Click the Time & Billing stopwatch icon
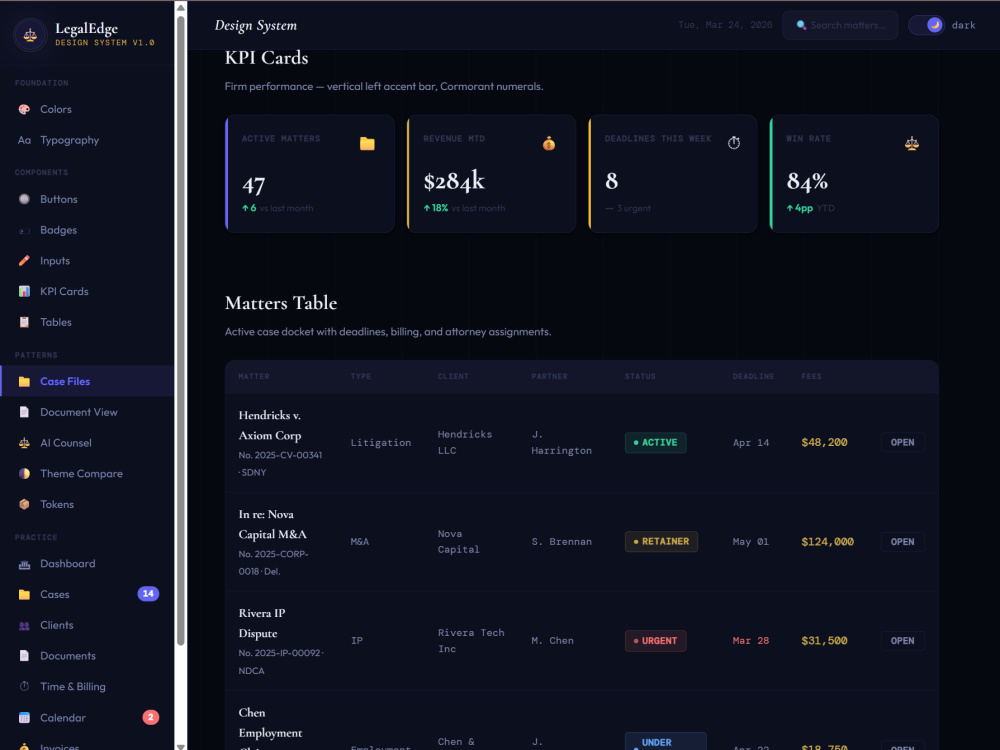 (x=24, y=687)
